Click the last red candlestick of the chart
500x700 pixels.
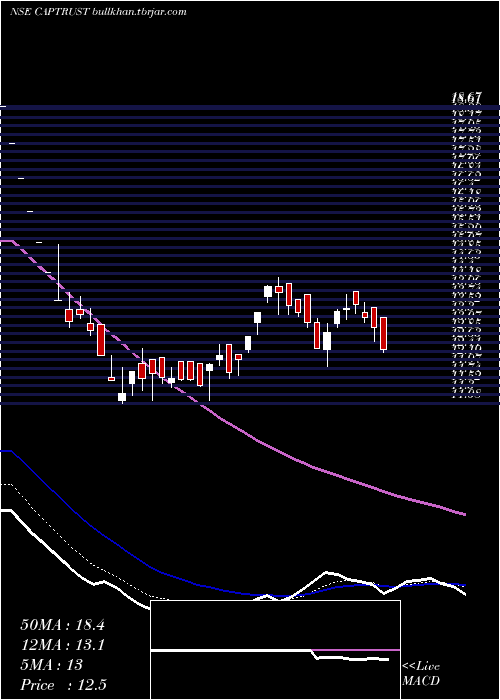tap(383, 333)
